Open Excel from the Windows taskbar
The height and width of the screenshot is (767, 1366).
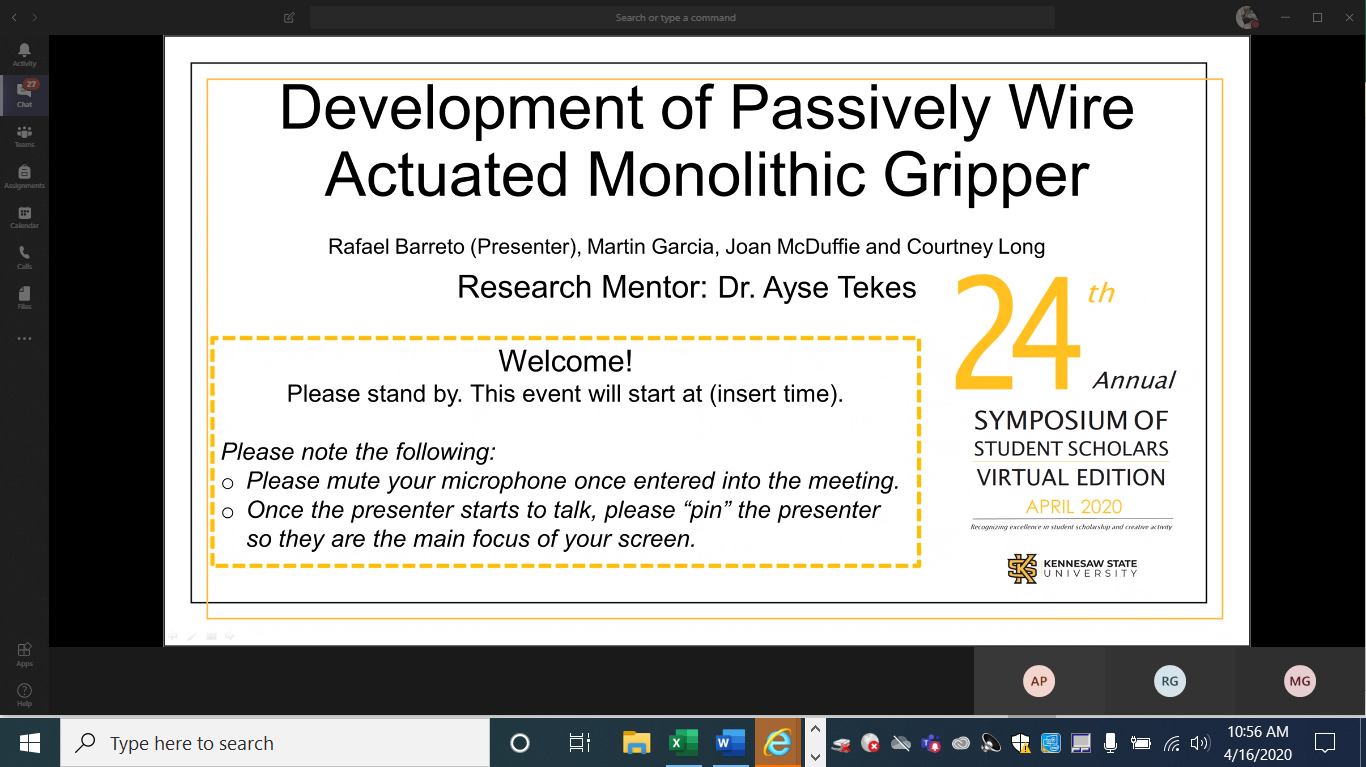683,743
